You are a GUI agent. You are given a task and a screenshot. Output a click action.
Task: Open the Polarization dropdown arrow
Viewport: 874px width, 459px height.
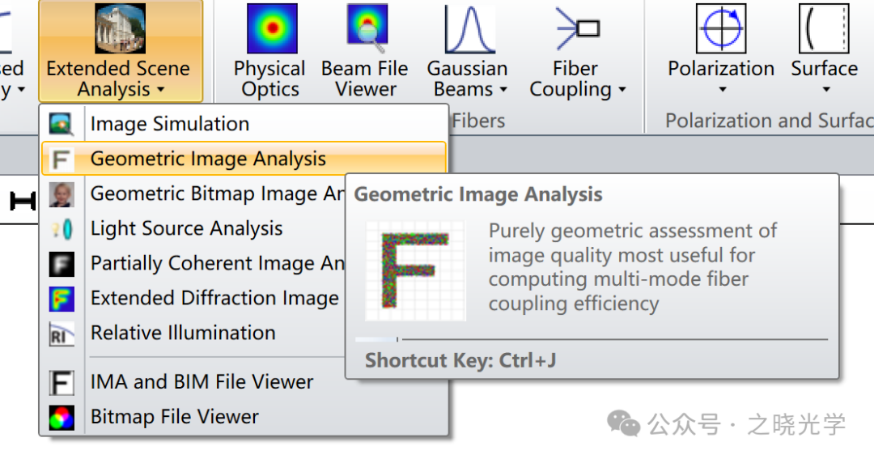pos(721,91)
